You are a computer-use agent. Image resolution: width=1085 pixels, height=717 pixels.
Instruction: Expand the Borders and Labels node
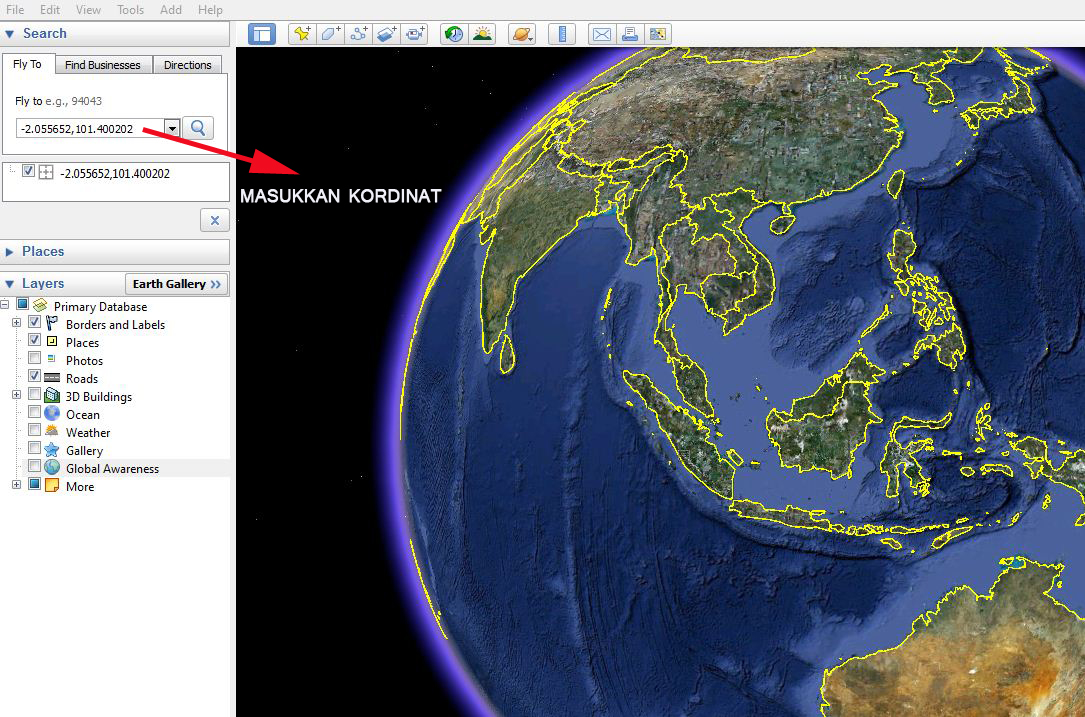(17, 323)
